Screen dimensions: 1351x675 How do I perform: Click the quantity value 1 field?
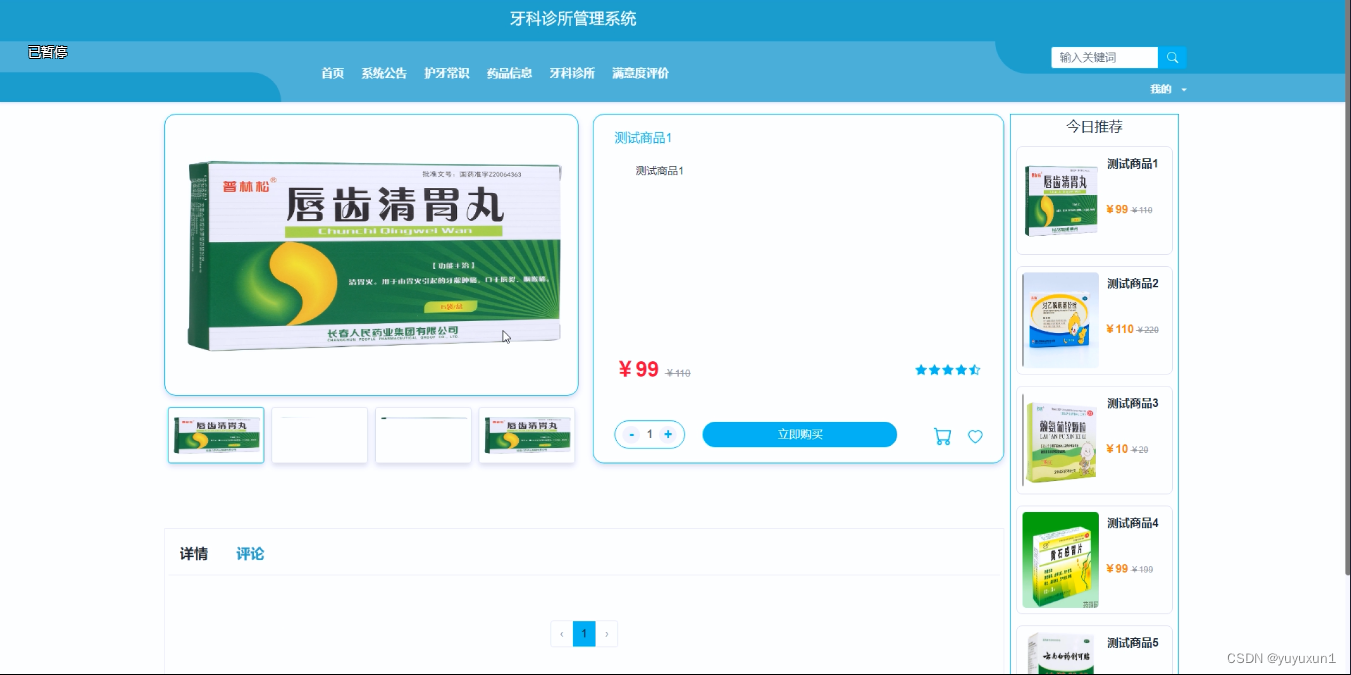650,434
